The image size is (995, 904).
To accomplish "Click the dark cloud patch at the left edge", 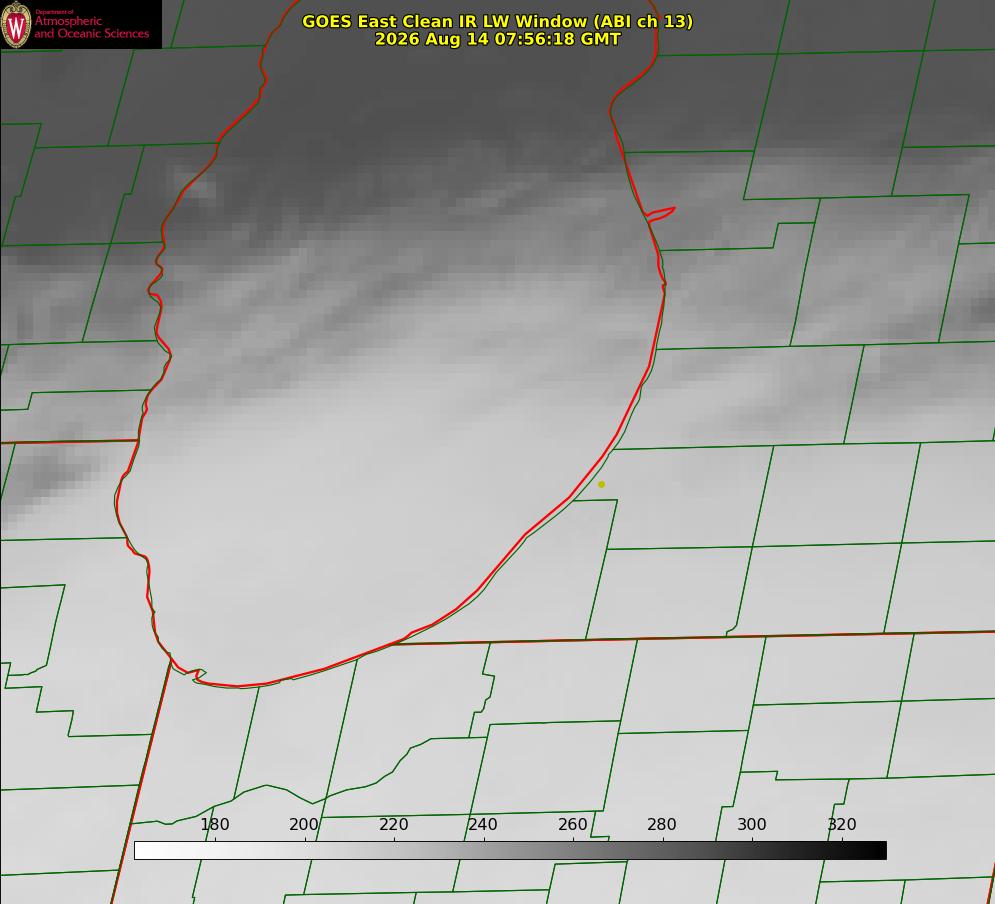I will click(x=39, y=477).
